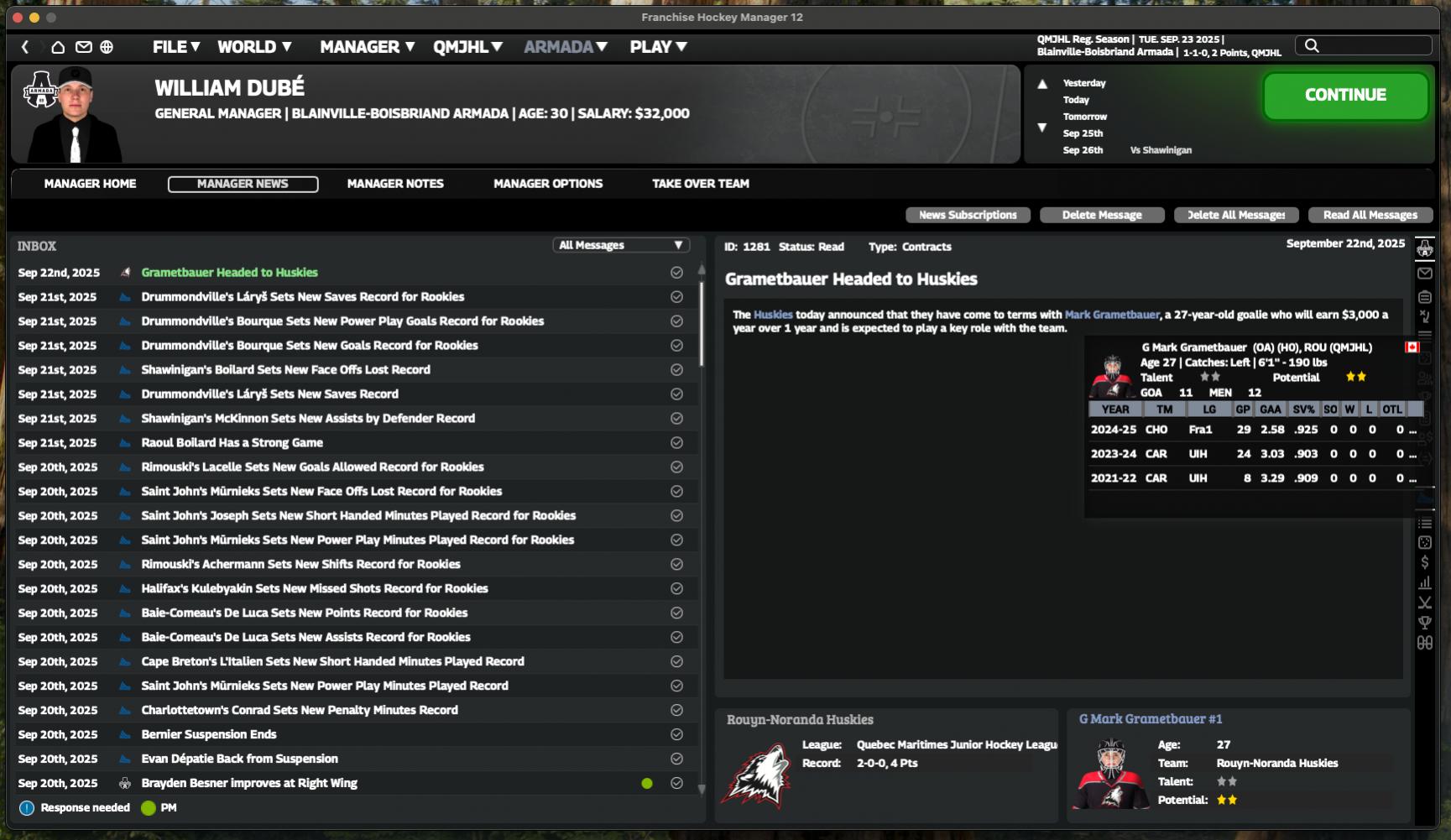This screenshot has height=840, width=1451.
Task: Click the inbox list scrollbar
Action: click(x=702, y=324)
